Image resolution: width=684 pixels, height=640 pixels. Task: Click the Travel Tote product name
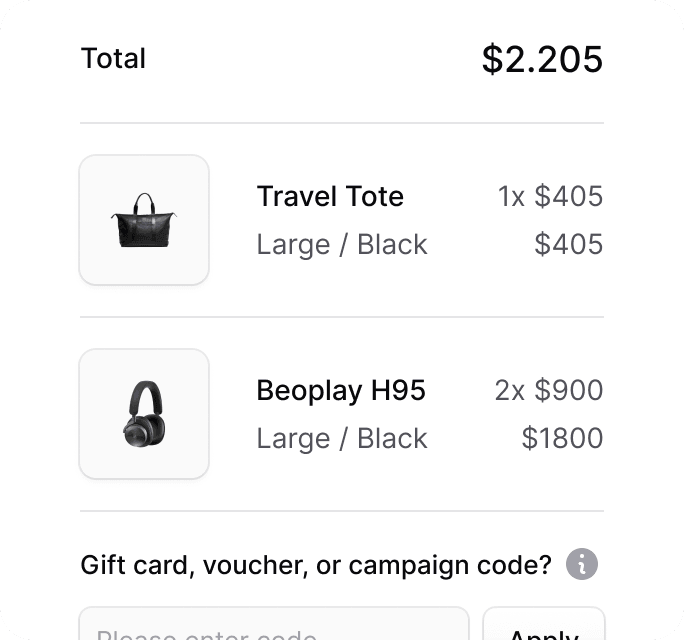330,196
